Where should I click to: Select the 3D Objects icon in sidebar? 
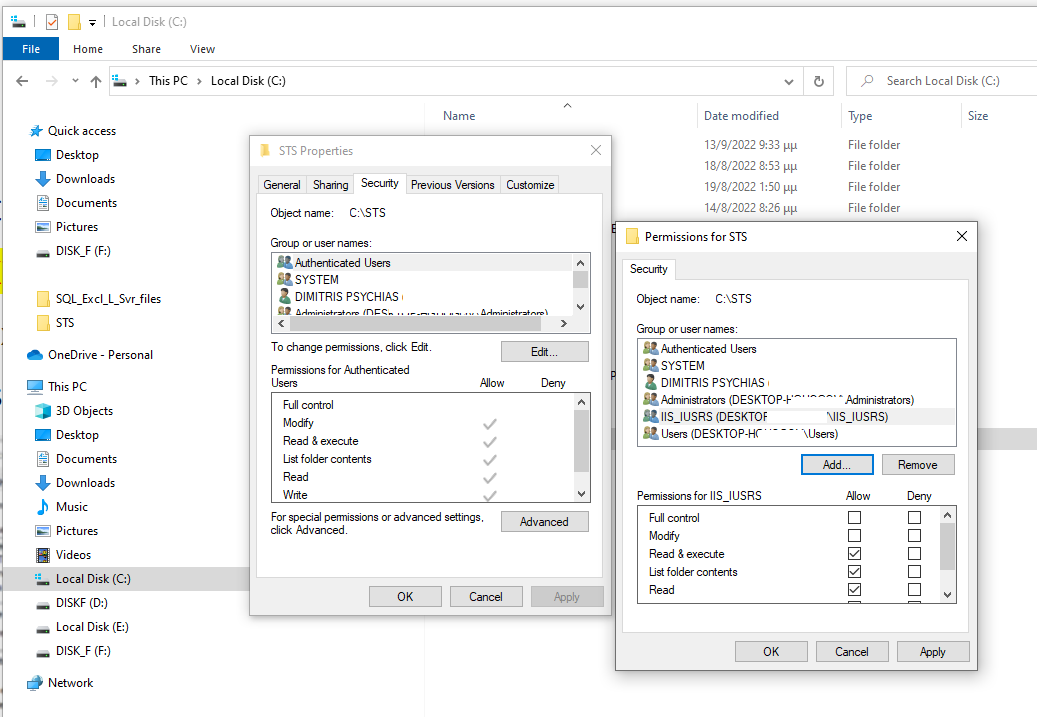(42, 411)
